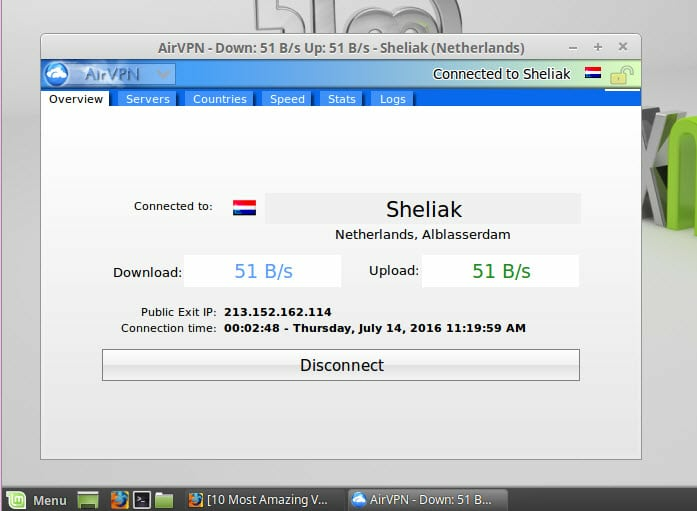Screen dimensions: 697x511
Task: Click the 'Connected to:' label
Action: 173,206
